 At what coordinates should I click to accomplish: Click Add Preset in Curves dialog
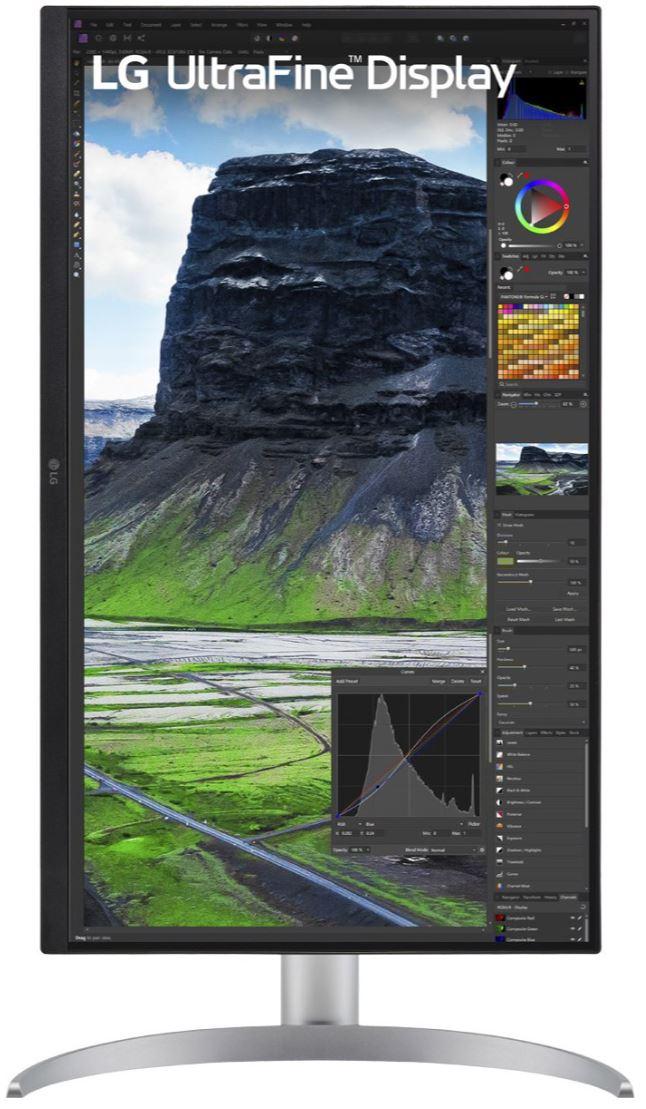point(347,681)
